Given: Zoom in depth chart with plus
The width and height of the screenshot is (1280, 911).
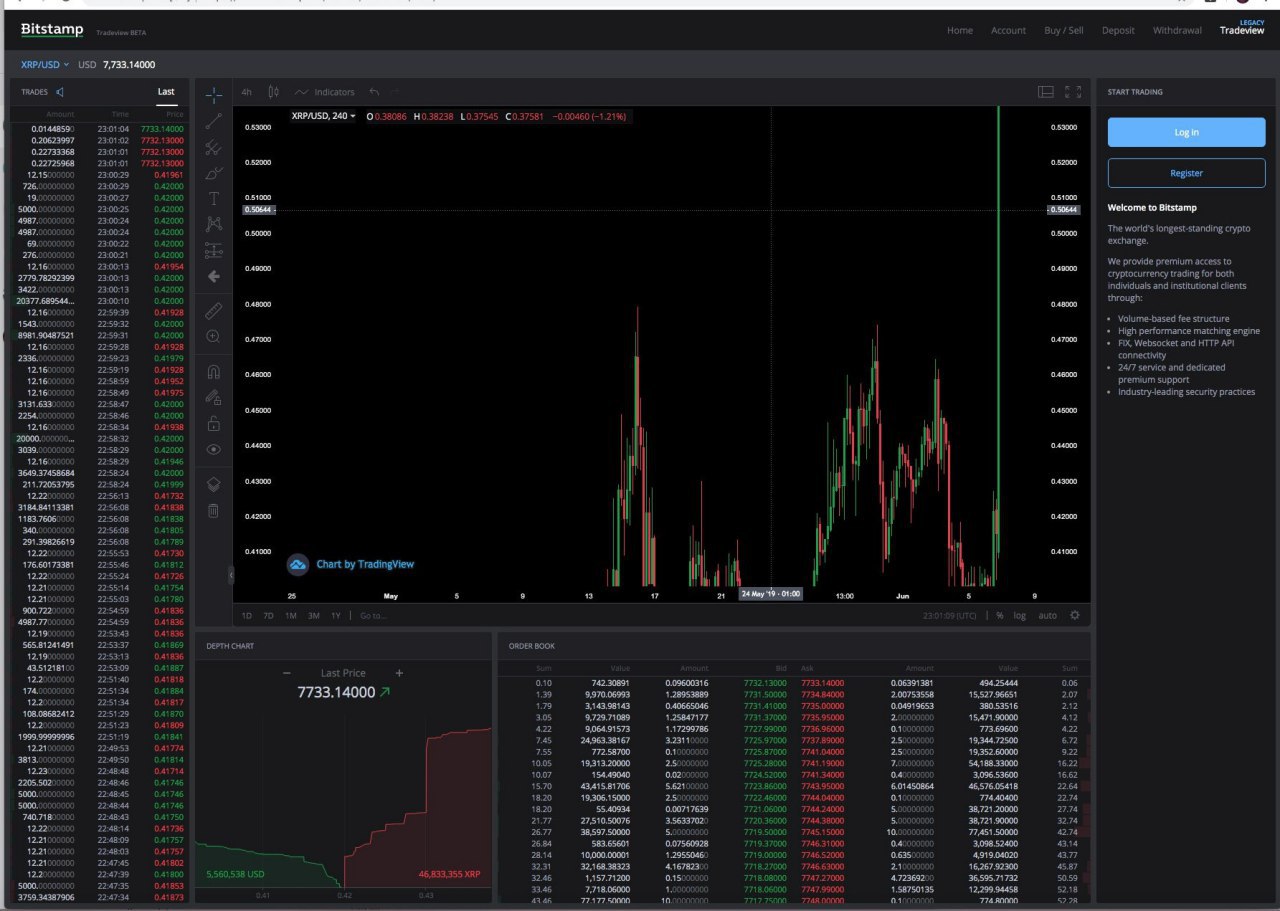Looking at the screenshot, I should pyautogui.click(x=399, y=673).
